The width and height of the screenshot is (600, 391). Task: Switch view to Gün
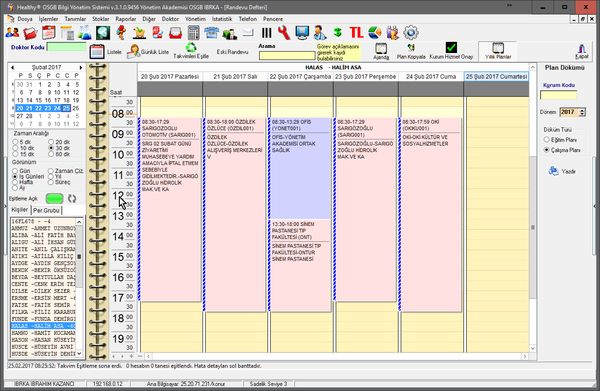point(15,171)
